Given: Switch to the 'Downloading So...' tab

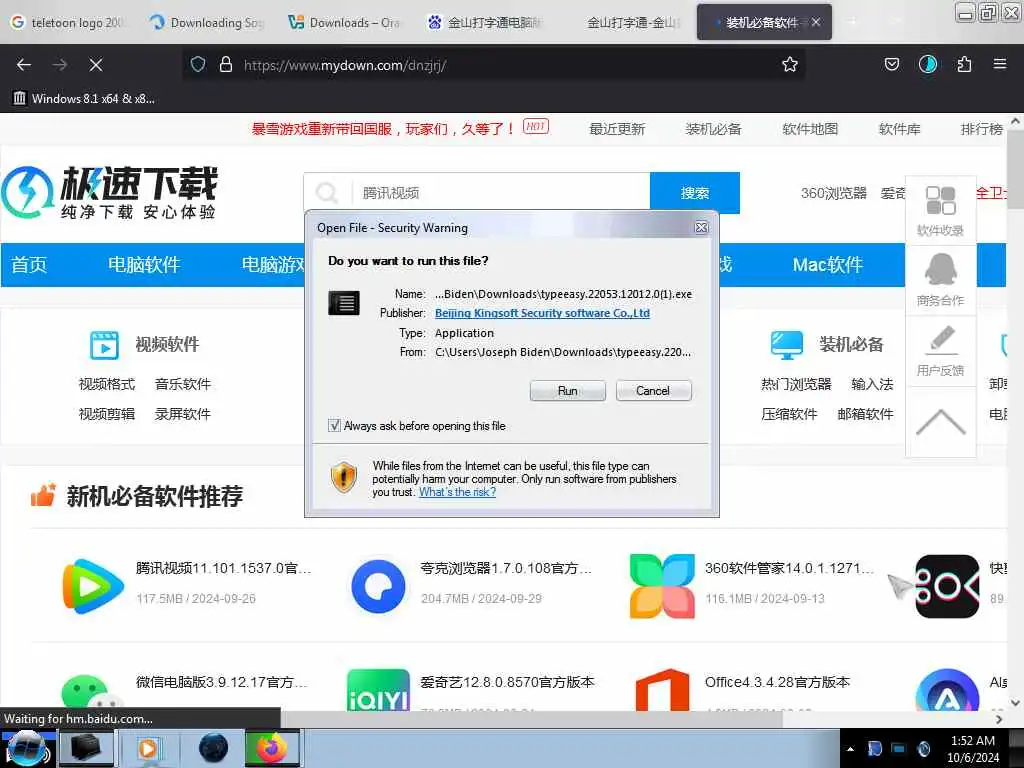Looking at the screenshot, I should (206, 22).
